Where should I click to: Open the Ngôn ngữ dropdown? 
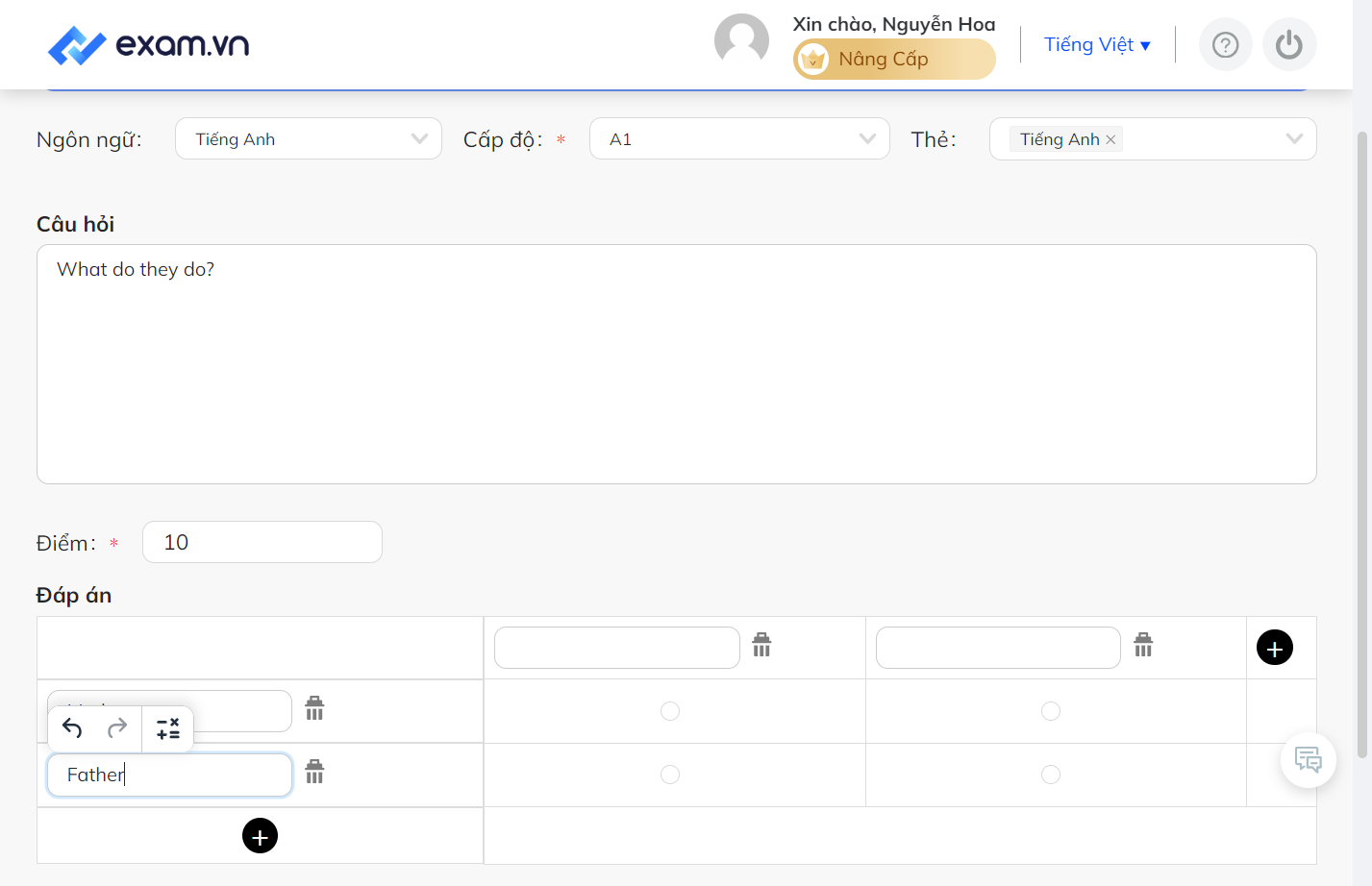309,138
